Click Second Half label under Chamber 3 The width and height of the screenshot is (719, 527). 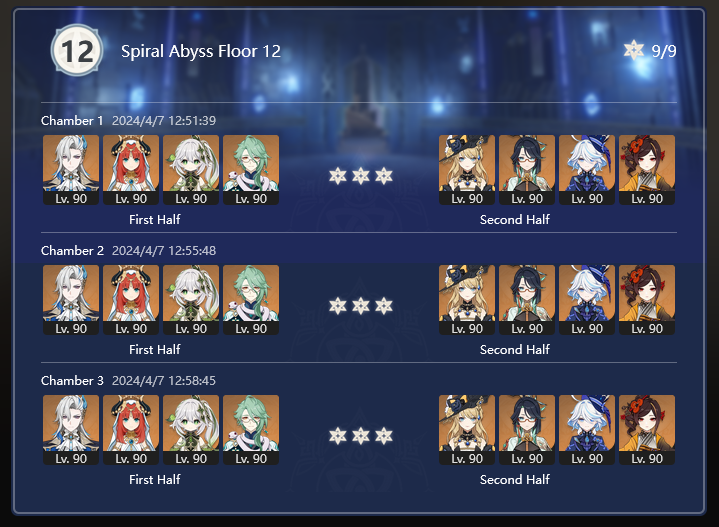pos(514,480)
